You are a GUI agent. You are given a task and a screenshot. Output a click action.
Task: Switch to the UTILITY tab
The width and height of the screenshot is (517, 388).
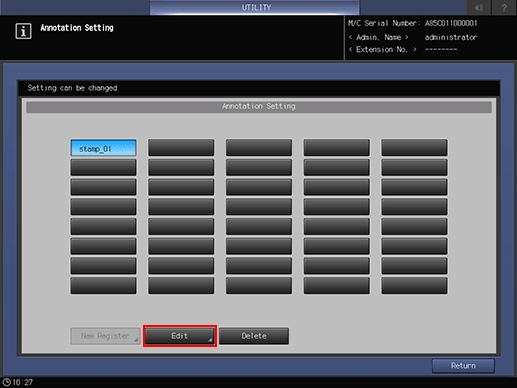[x=255, y=7]
